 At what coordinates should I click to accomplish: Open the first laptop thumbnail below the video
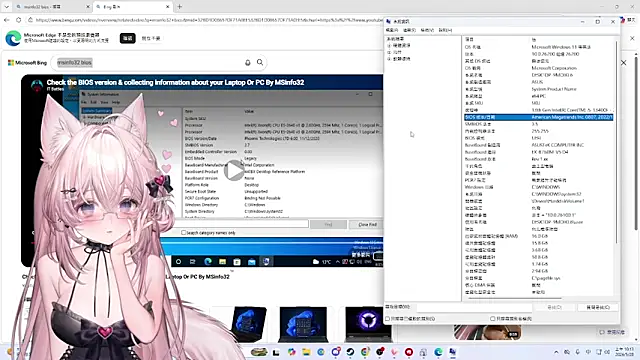tap(248, 324)
